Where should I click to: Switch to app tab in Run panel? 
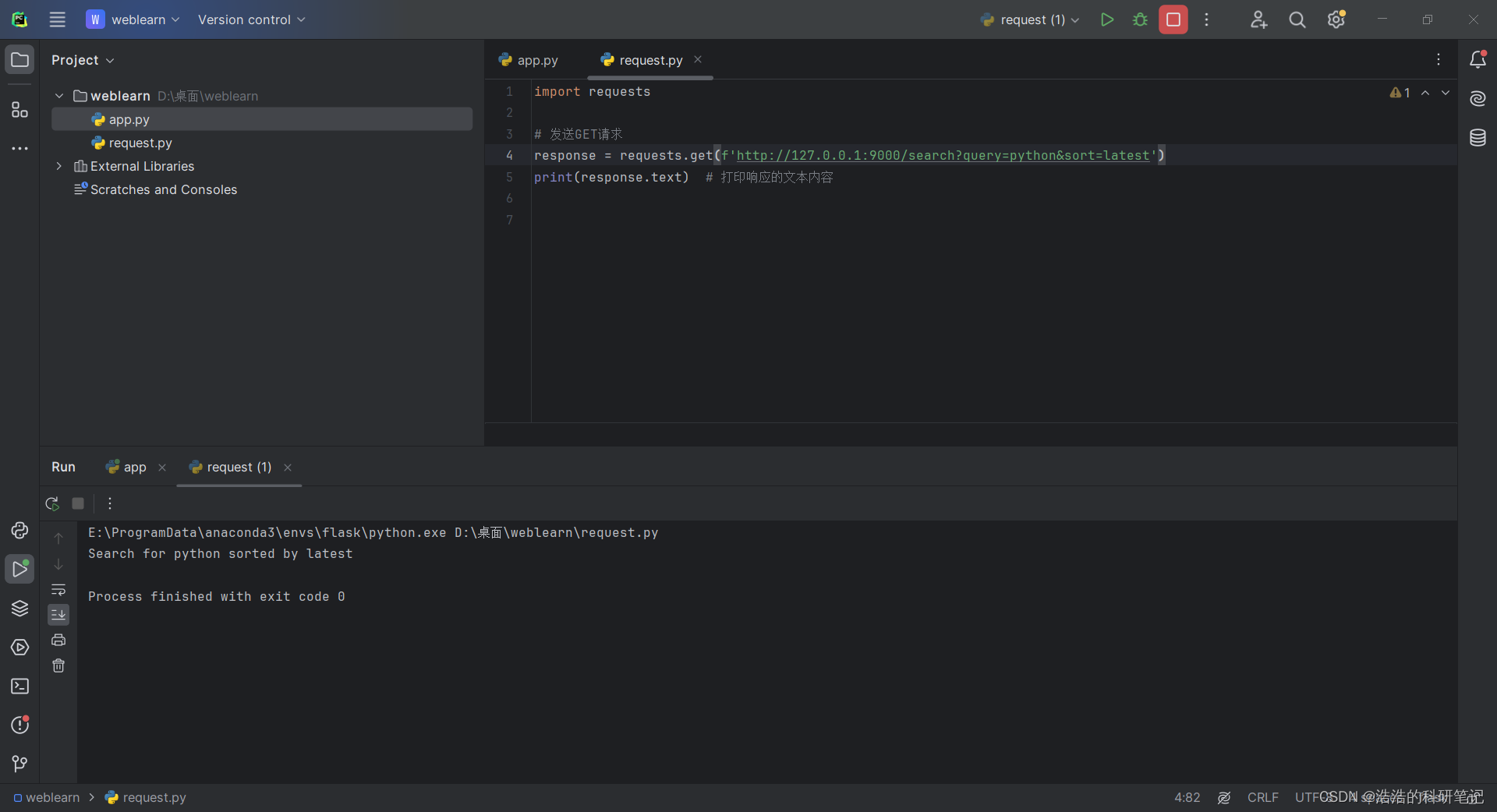[126, 467]
